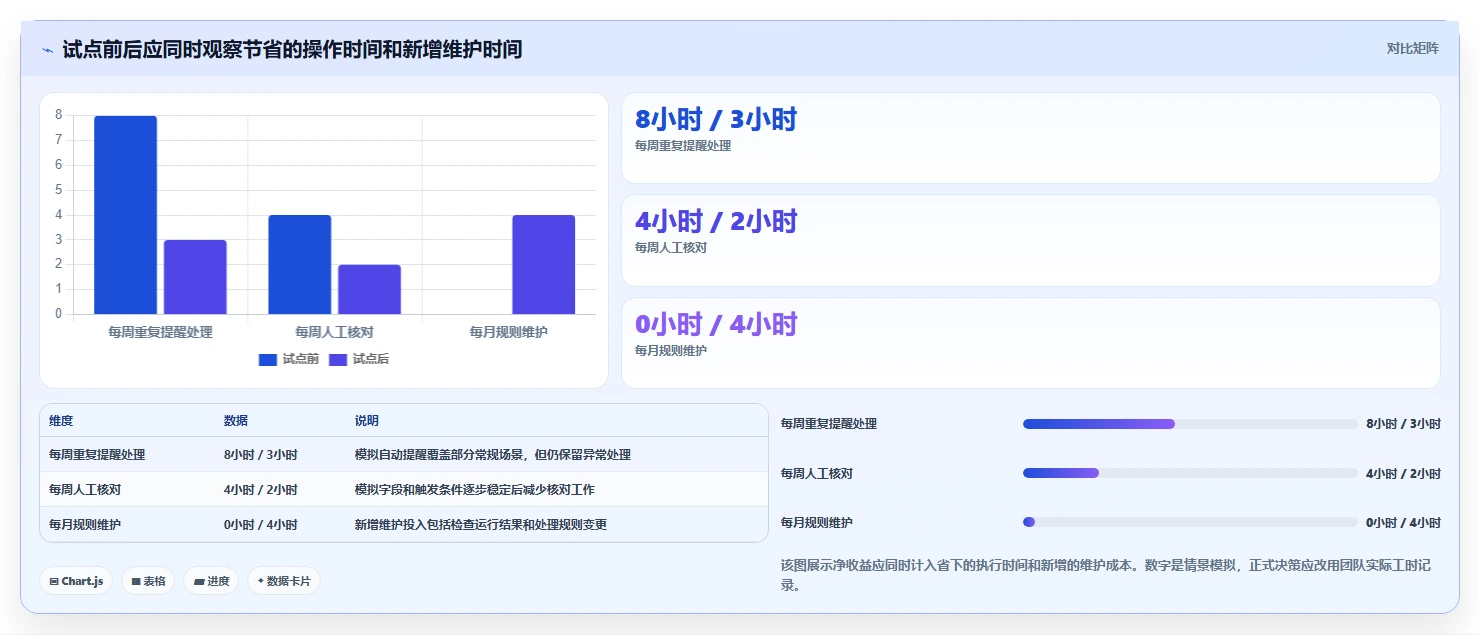Viewport: 1480px width, 635px height.
Task: Open the 0小时 / 4小时 data card
Action: 1031,343
